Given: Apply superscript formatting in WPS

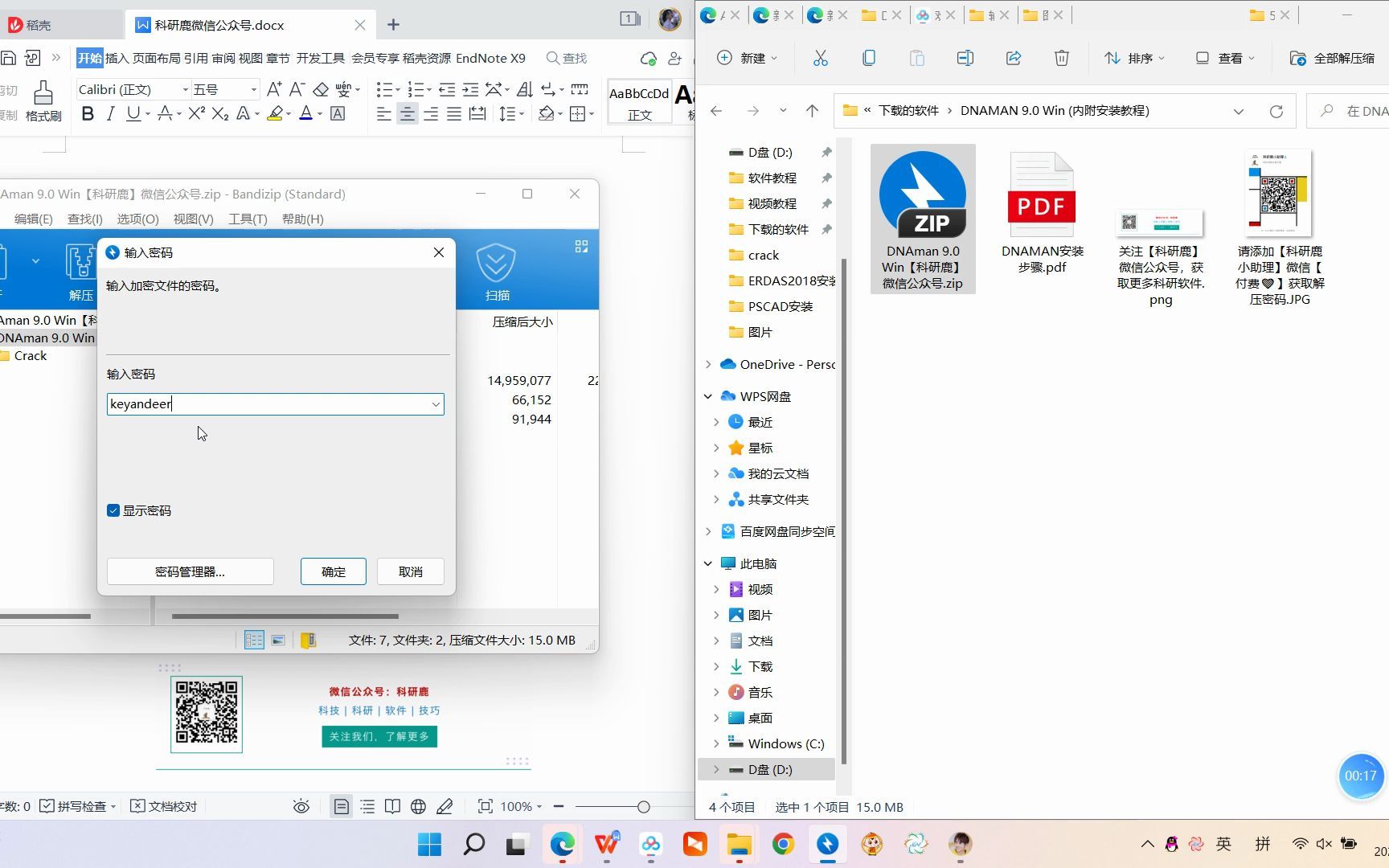Looking at the screenshot, I should [196, 114].
